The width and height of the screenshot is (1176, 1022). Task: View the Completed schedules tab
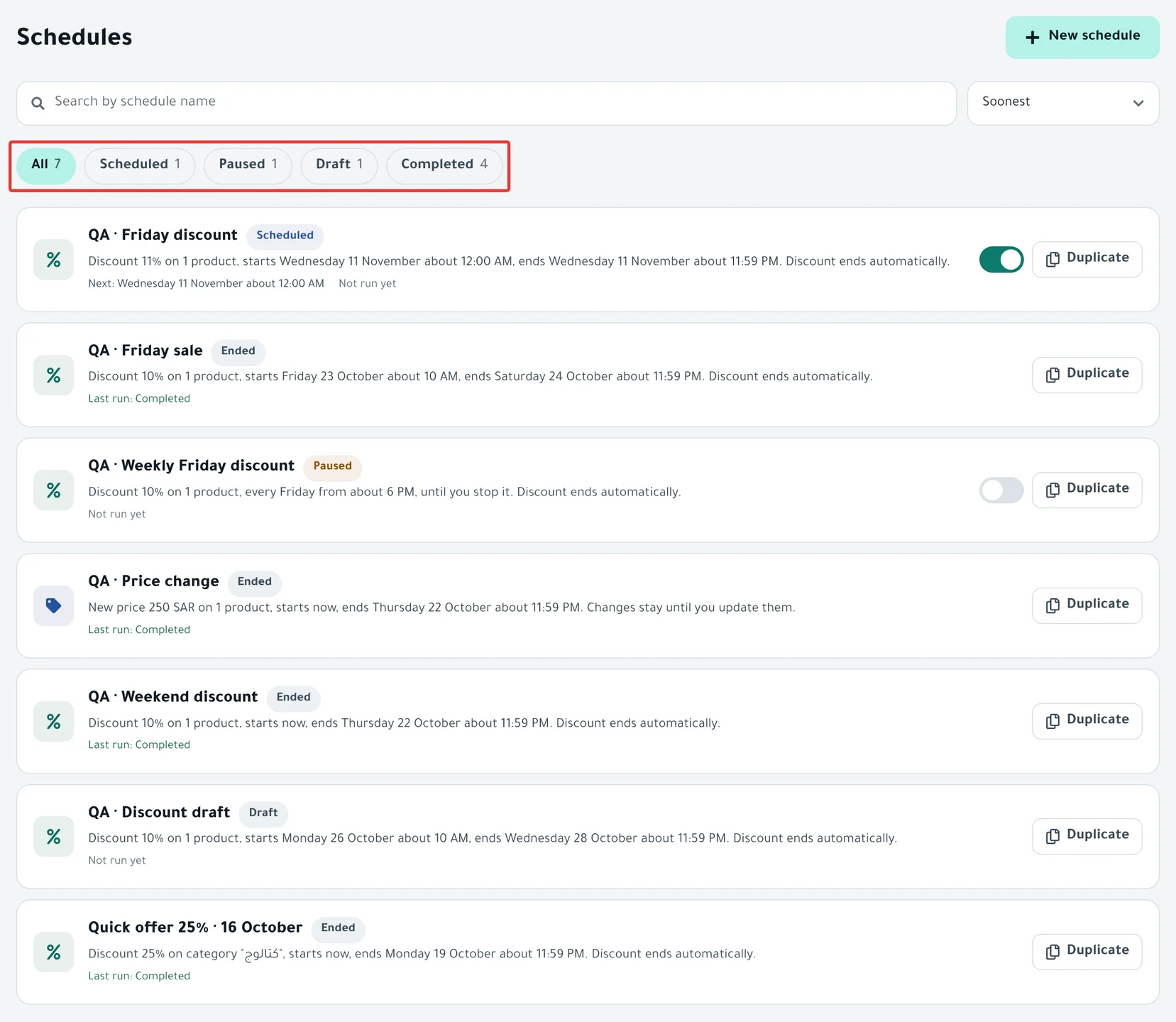point(444,166)
